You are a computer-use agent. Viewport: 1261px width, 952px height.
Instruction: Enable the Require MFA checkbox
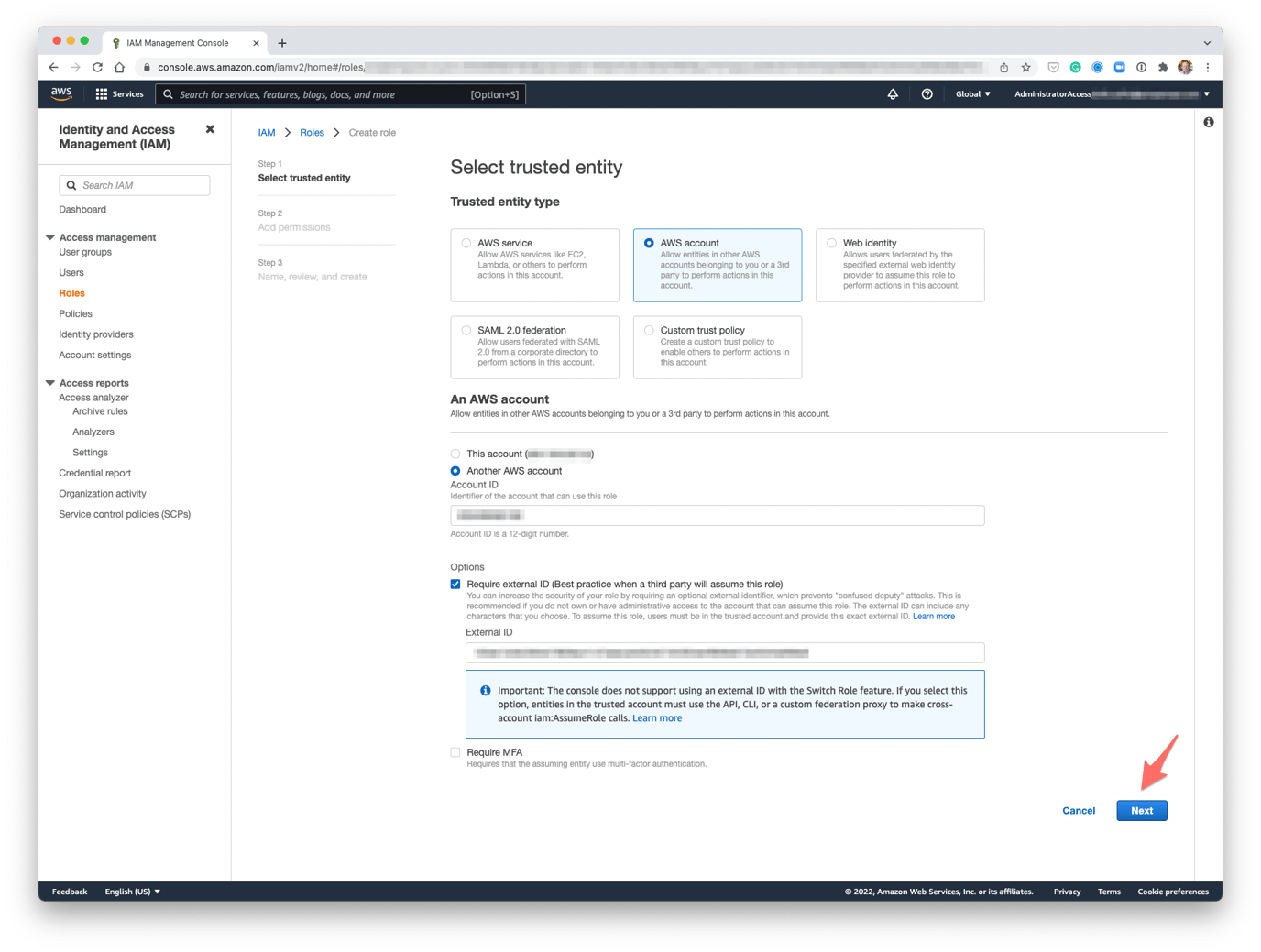[455, 751]
